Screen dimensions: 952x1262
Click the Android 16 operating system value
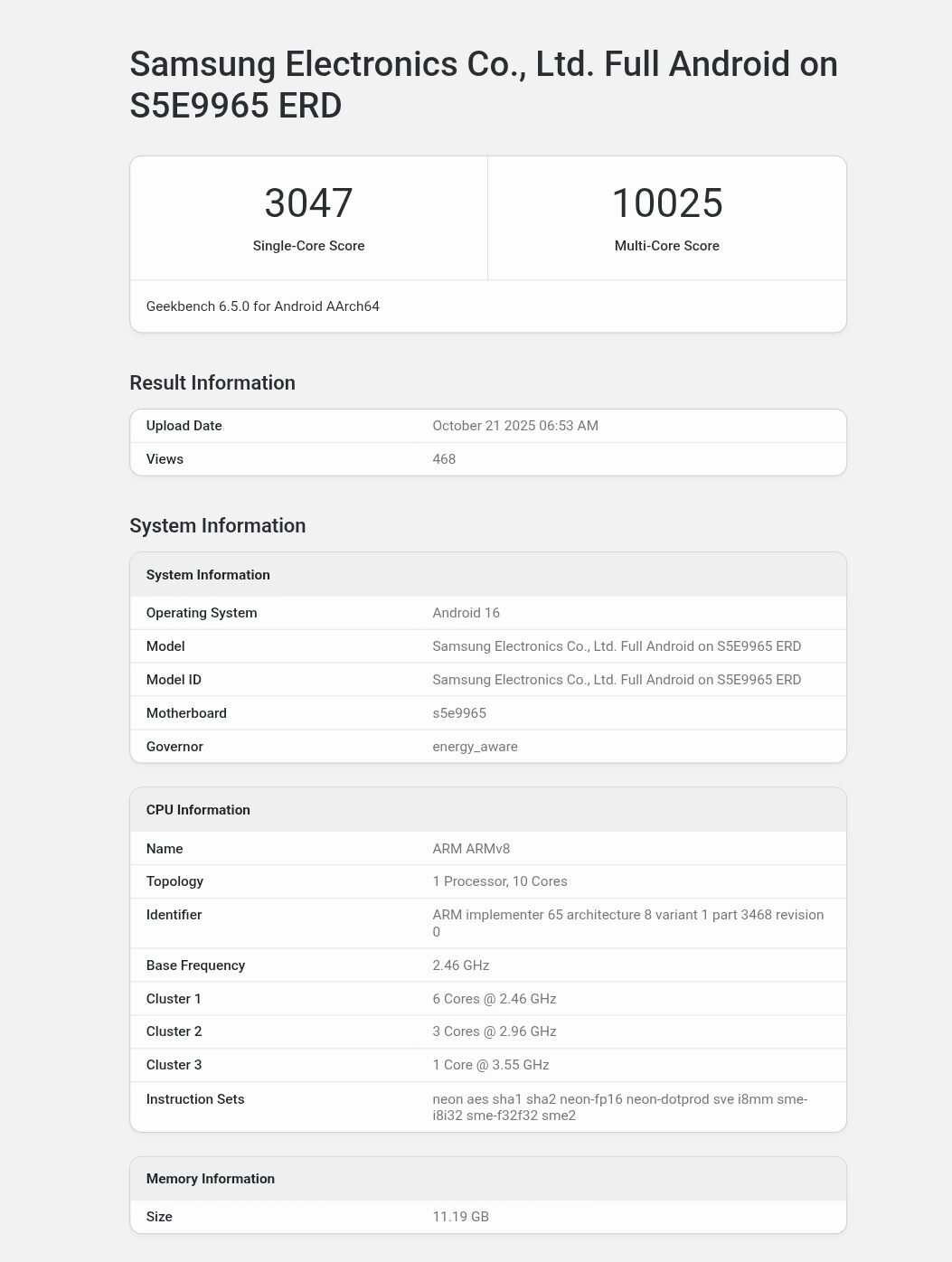[x=466, y=613]
